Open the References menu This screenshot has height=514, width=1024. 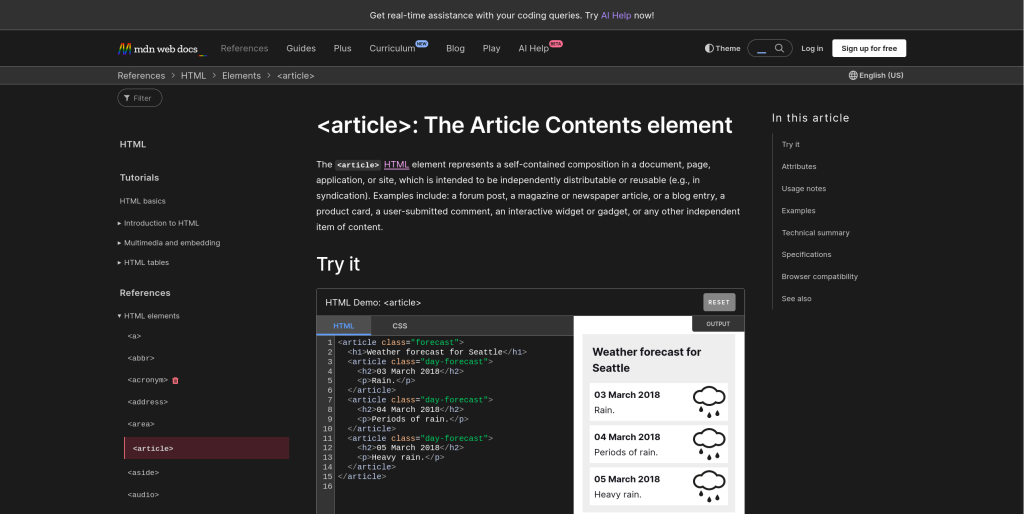[x=244, y=48]
